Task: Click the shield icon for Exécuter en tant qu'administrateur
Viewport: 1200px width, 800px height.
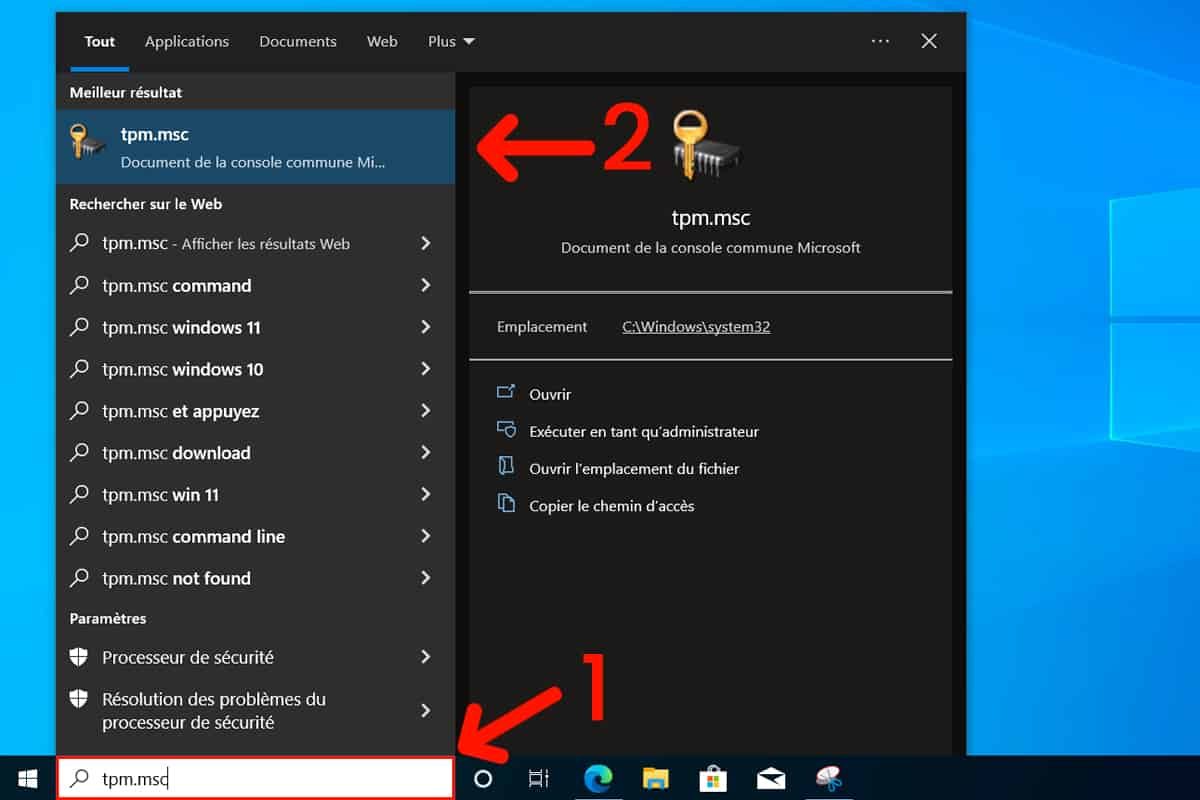Action: (506, 430)
